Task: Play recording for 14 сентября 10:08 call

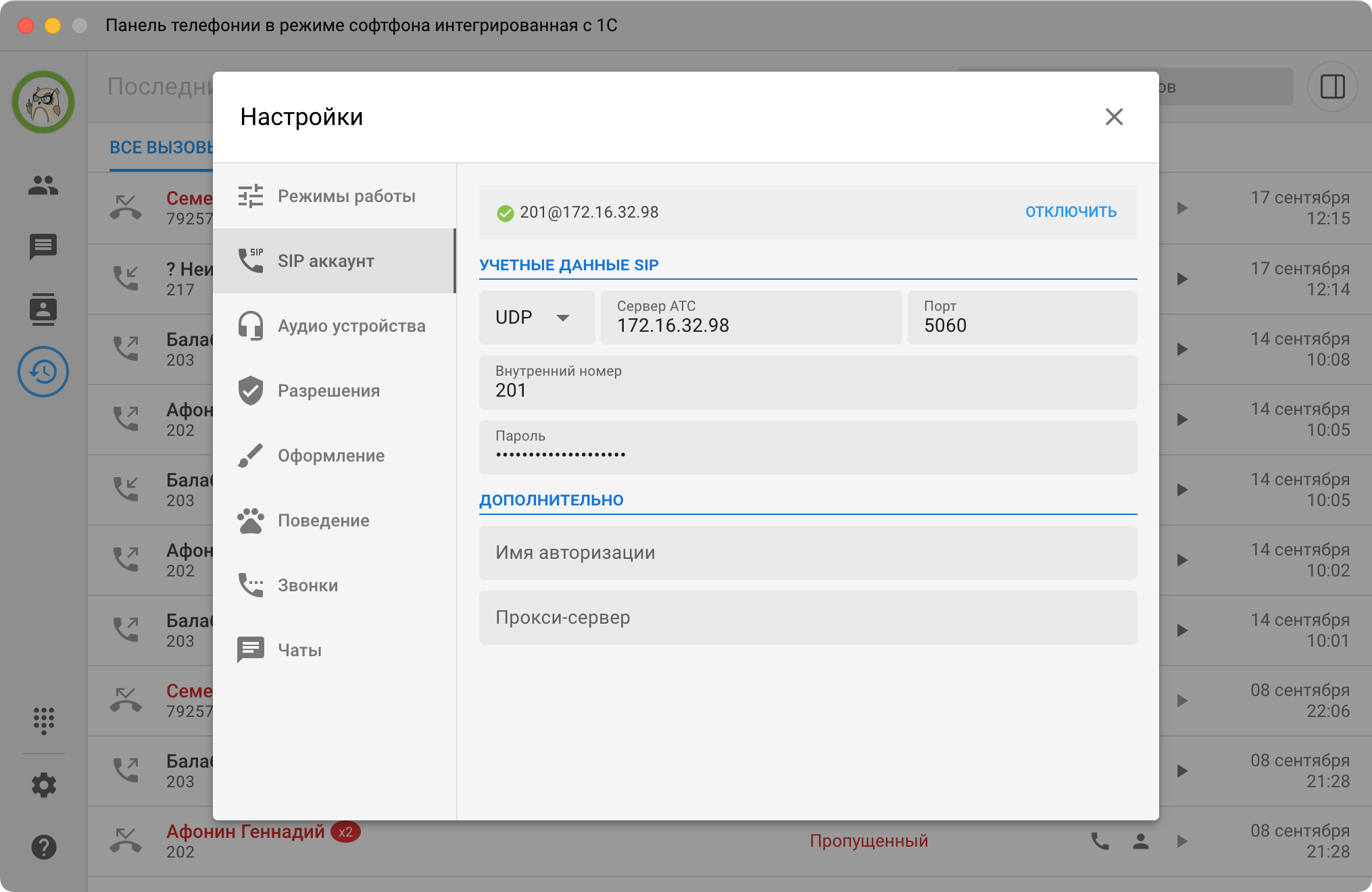Action: click(x=1182, y=349)
